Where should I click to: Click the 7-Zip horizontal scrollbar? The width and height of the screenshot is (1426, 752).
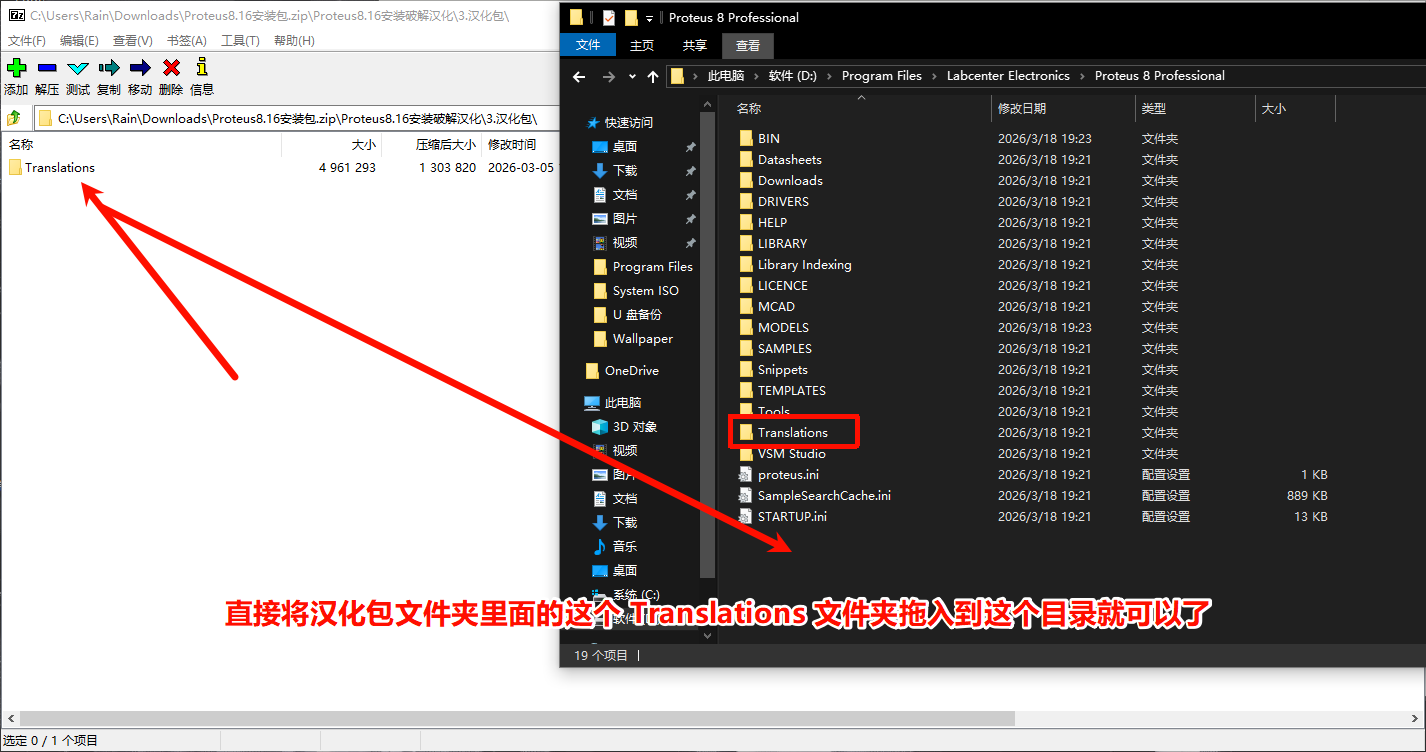500,719
